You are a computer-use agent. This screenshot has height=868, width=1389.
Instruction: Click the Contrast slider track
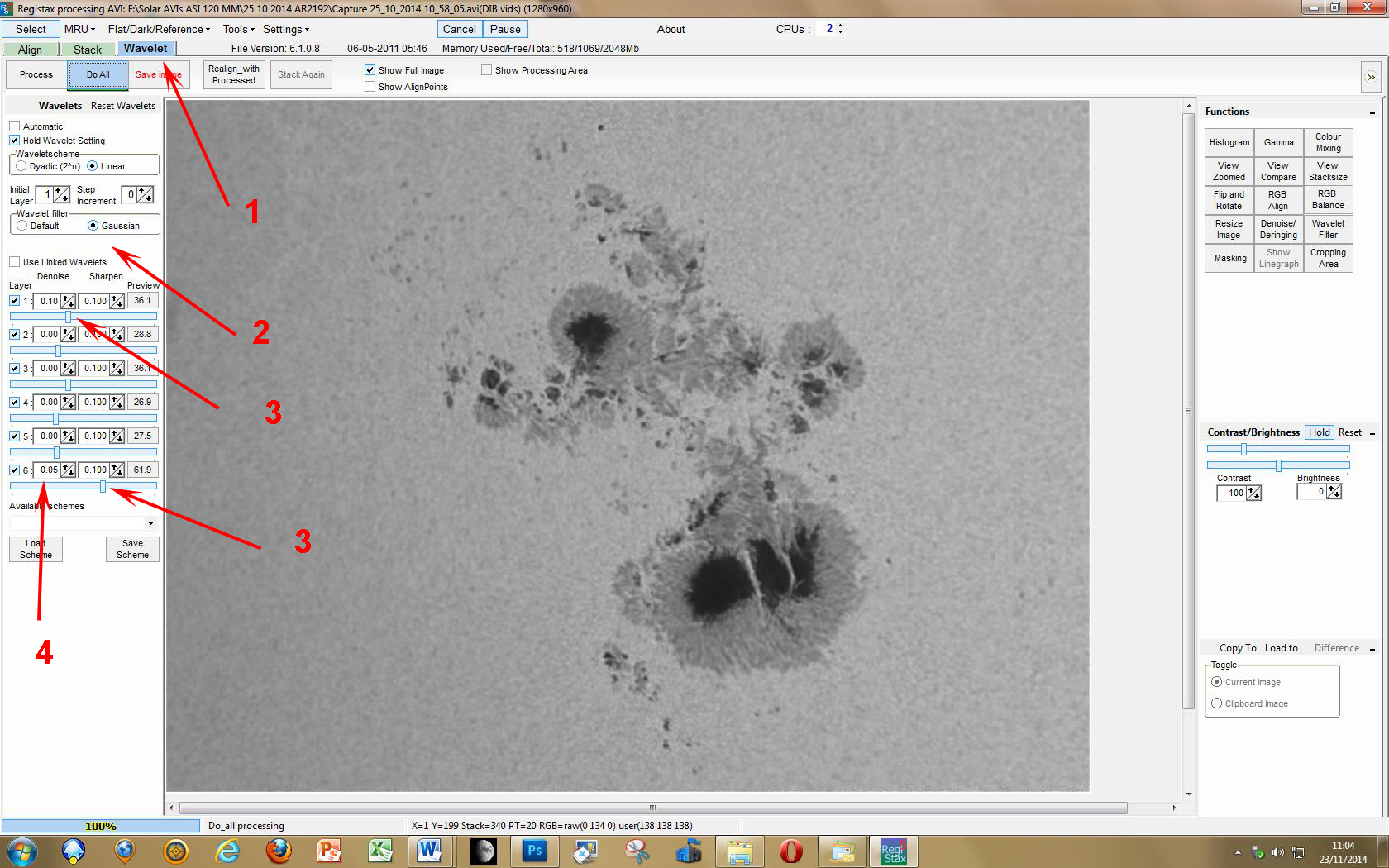click(1278, 449)
